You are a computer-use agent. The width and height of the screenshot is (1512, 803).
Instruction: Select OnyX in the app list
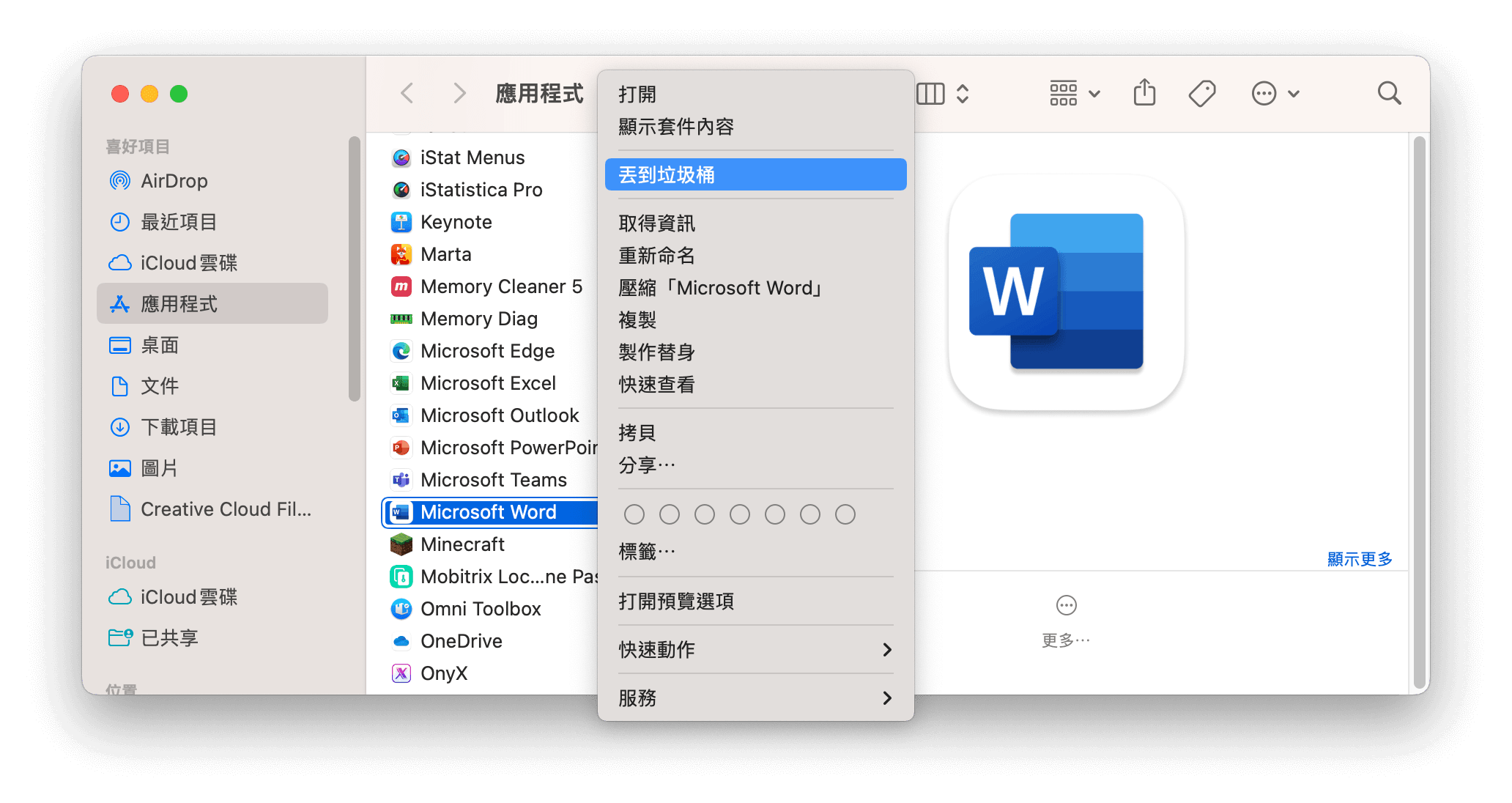tap(491, 673)
